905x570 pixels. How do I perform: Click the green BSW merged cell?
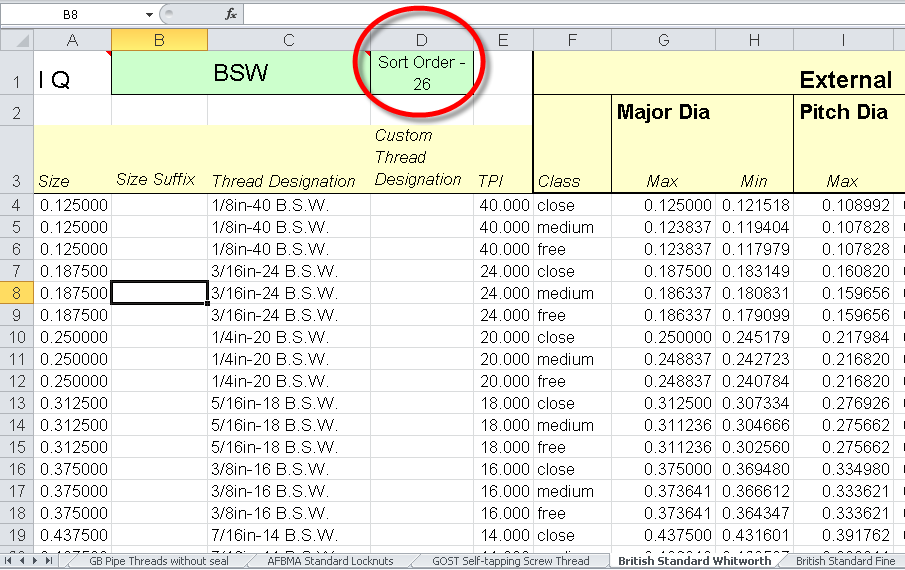(241, 73)
